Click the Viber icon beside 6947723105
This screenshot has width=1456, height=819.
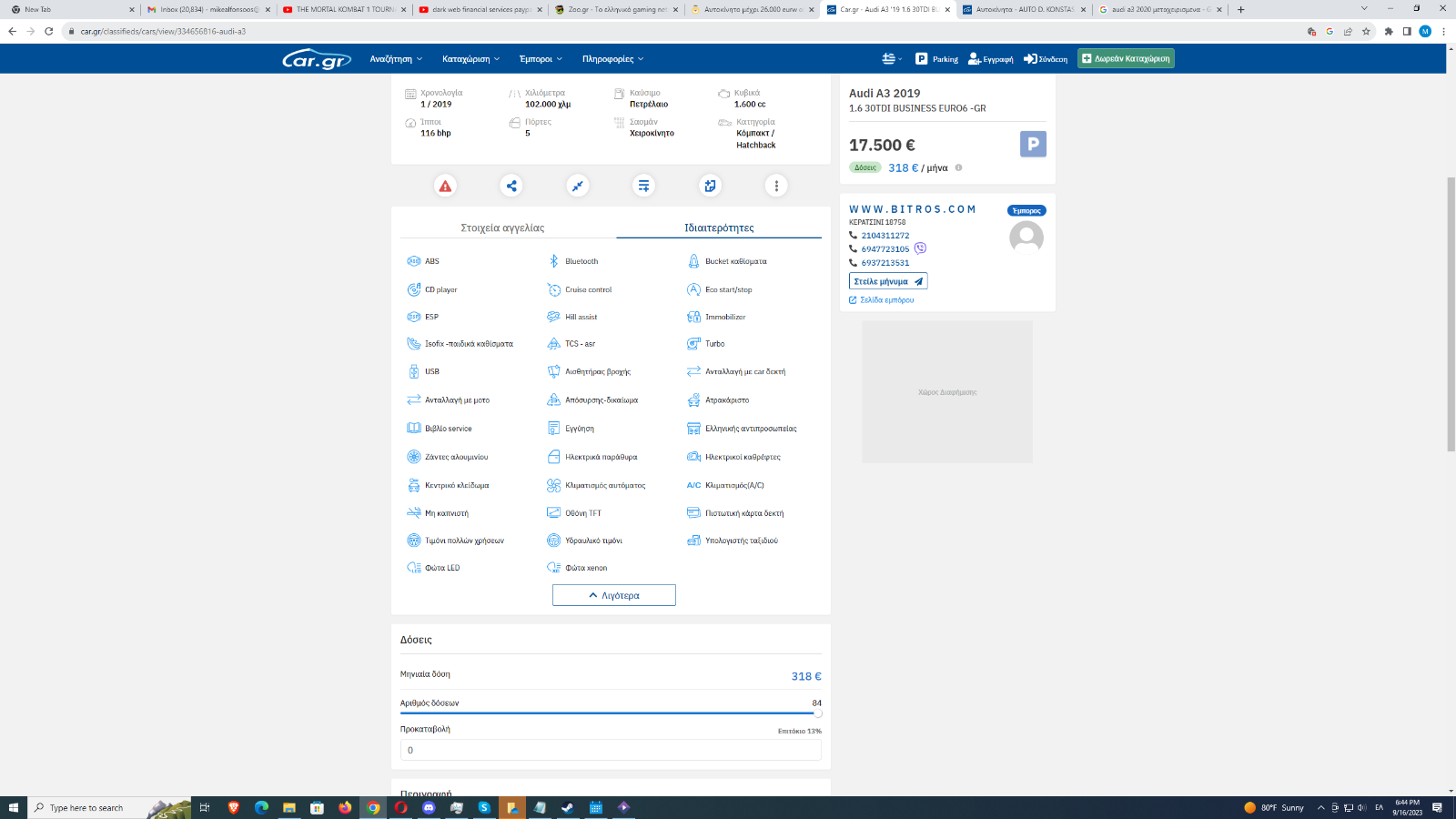tap(920, 248)
